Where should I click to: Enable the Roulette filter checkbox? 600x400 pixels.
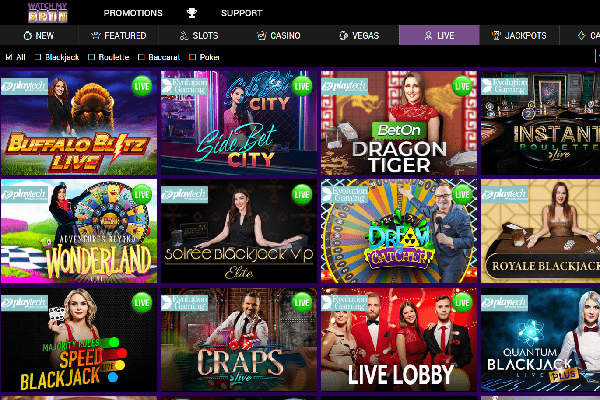(91, 57)
